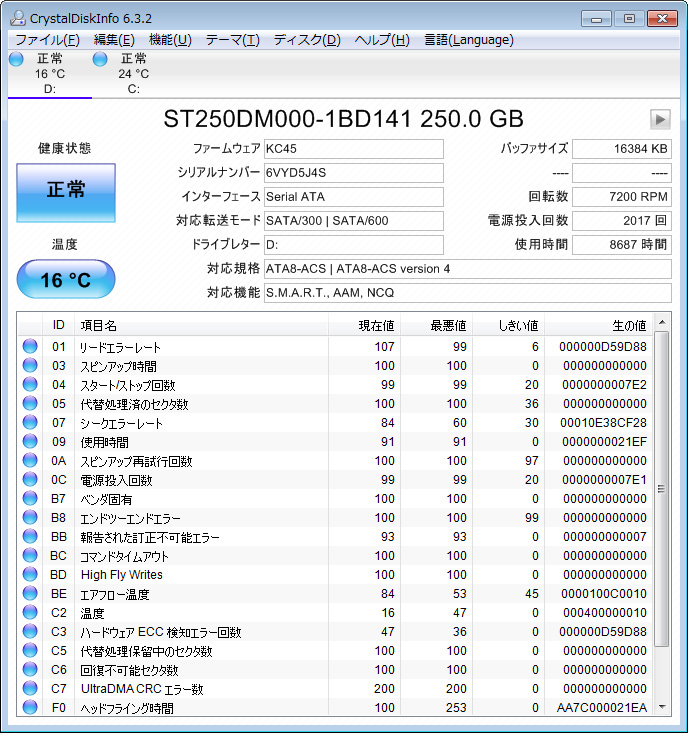This screenshot has height=733, width=688.
Task: Click the status icon for ID BE row
Action: point(30,593)
